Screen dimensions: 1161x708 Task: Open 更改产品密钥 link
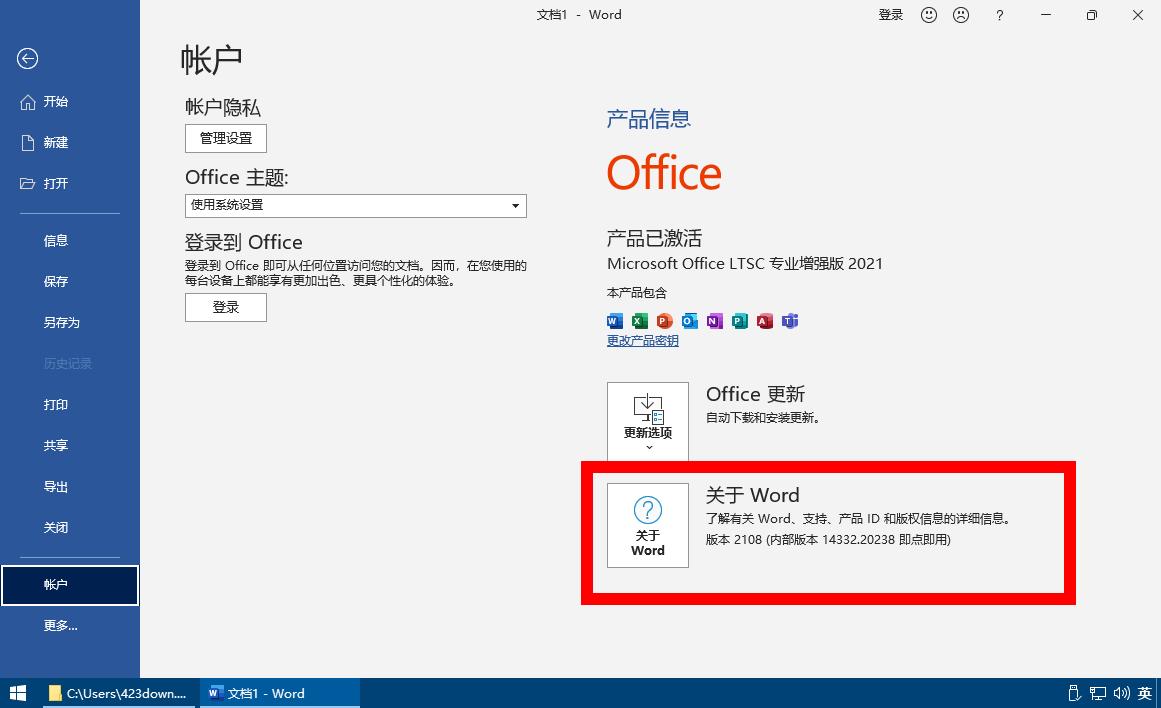tap(641, 340)
